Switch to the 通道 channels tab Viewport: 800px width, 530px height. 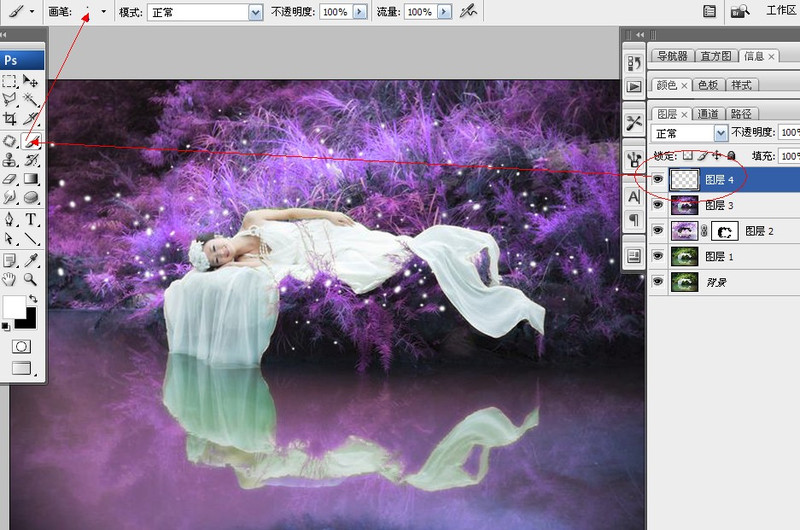click(x=708, y=114)
